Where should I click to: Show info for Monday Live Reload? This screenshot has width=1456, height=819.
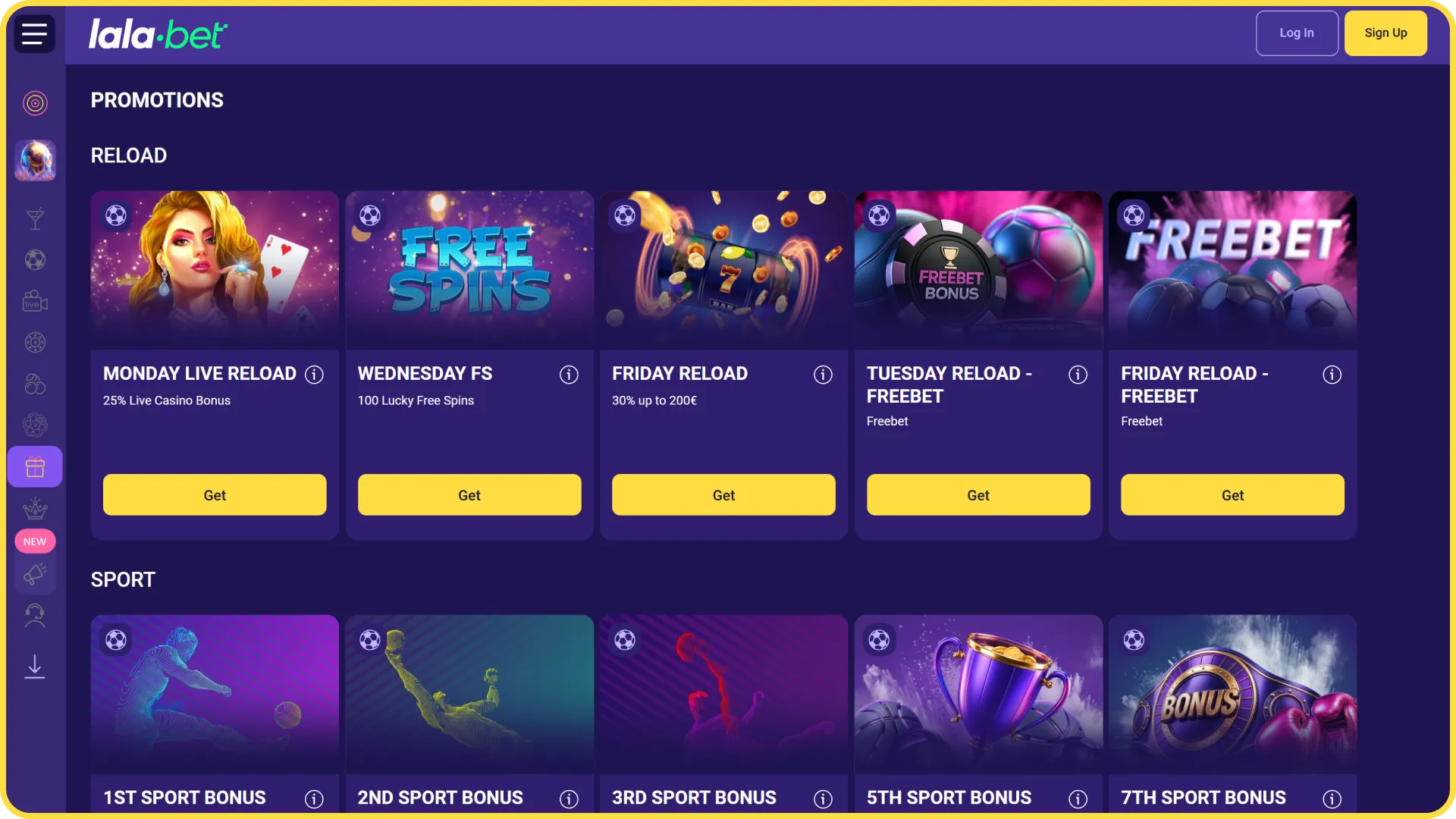tap(314, 375)
